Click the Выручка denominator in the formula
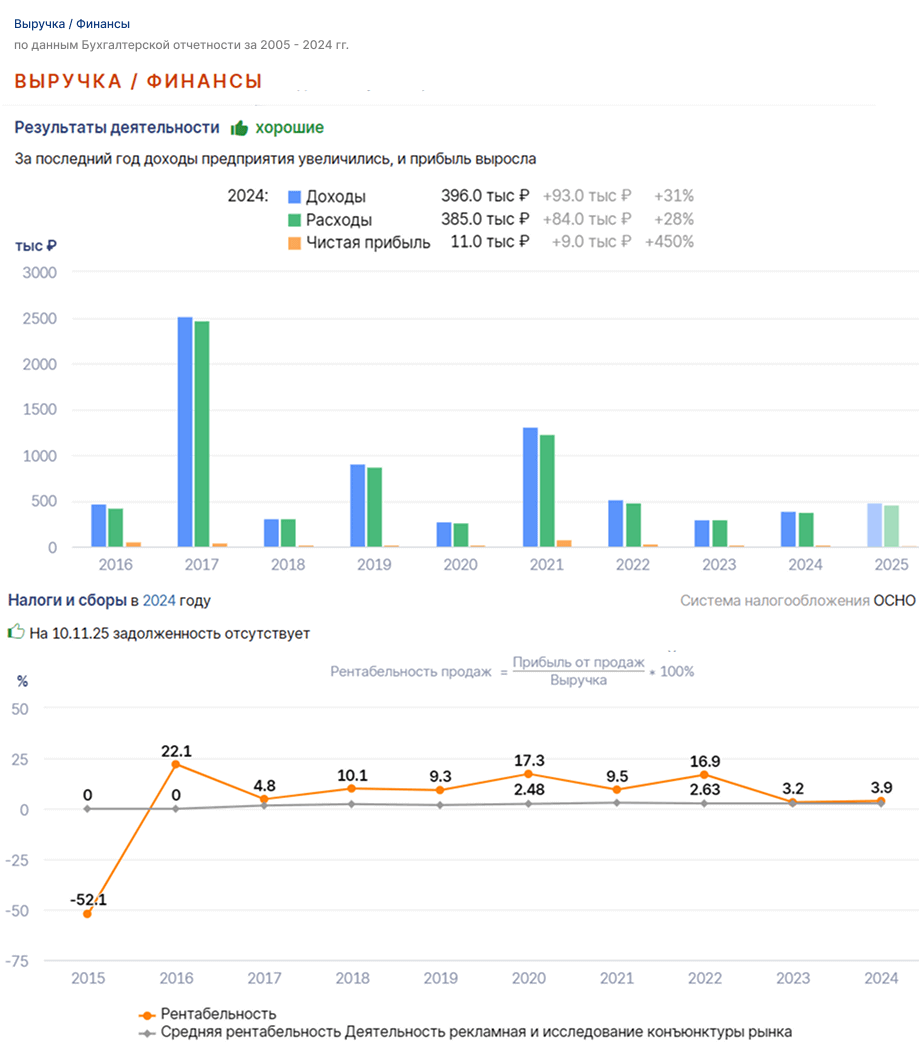Viewport: 919px width, 1048px height. (578, 680)
